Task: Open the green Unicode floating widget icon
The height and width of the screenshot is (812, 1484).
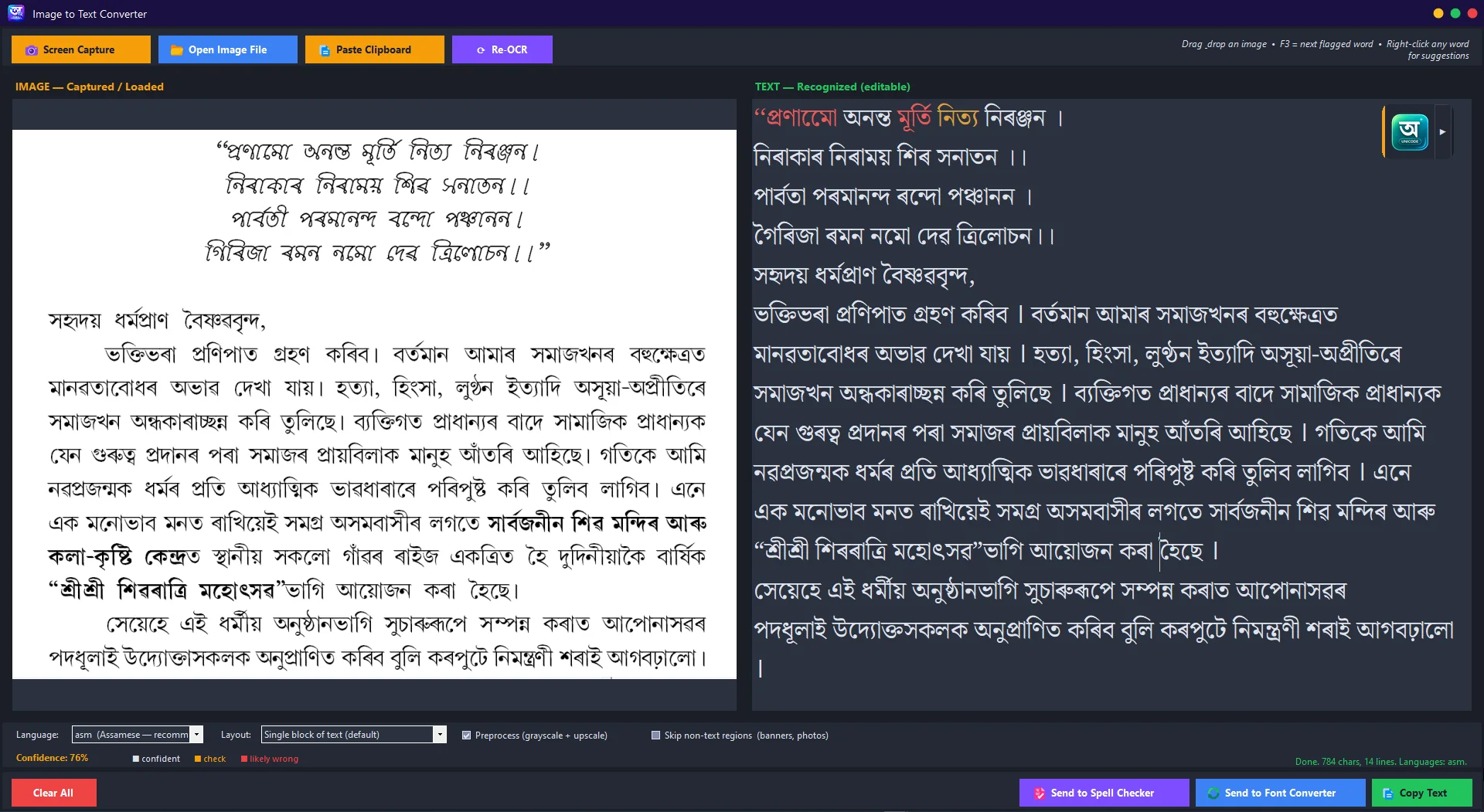Action: pos(1410,132)
